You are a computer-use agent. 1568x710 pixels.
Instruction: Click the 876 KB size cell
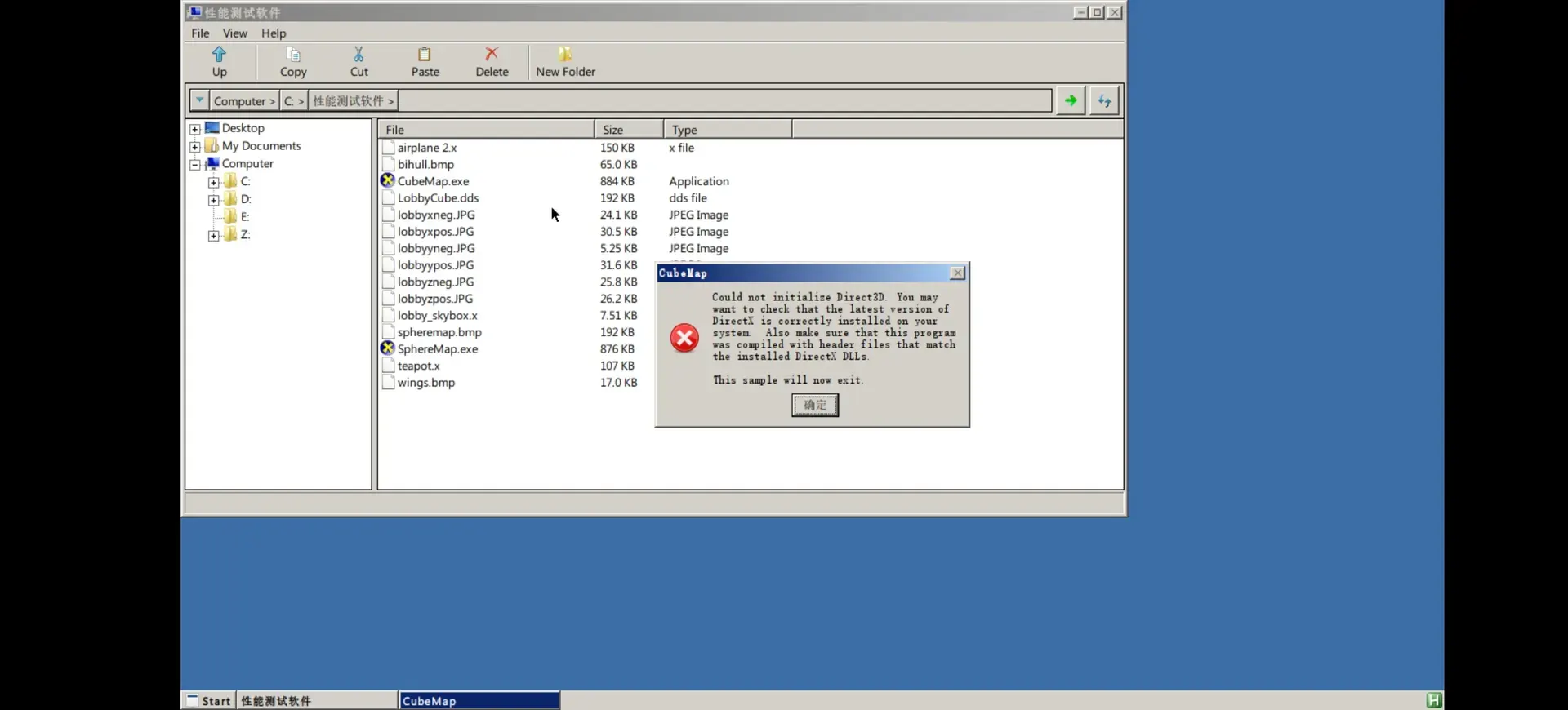coord(617,348)
